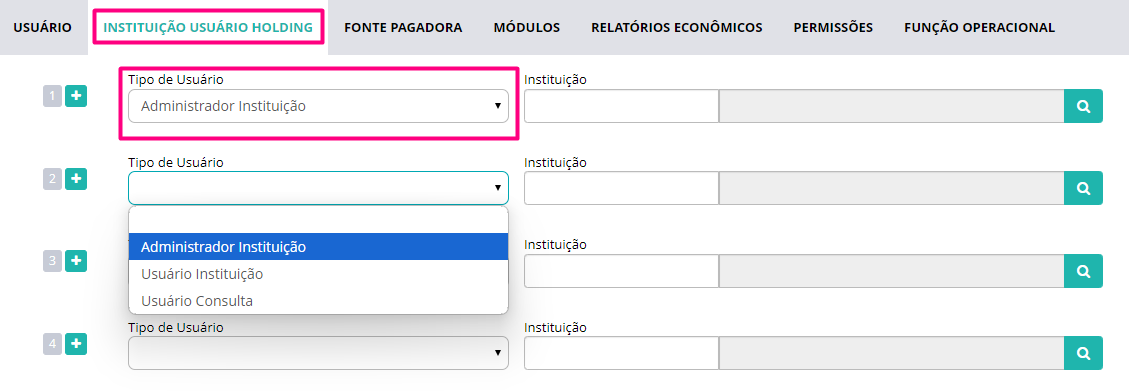Search institution with row 1 magnifier icon
The image size is (1129, 391).
pyautogui.click(x=1083, y=107)
